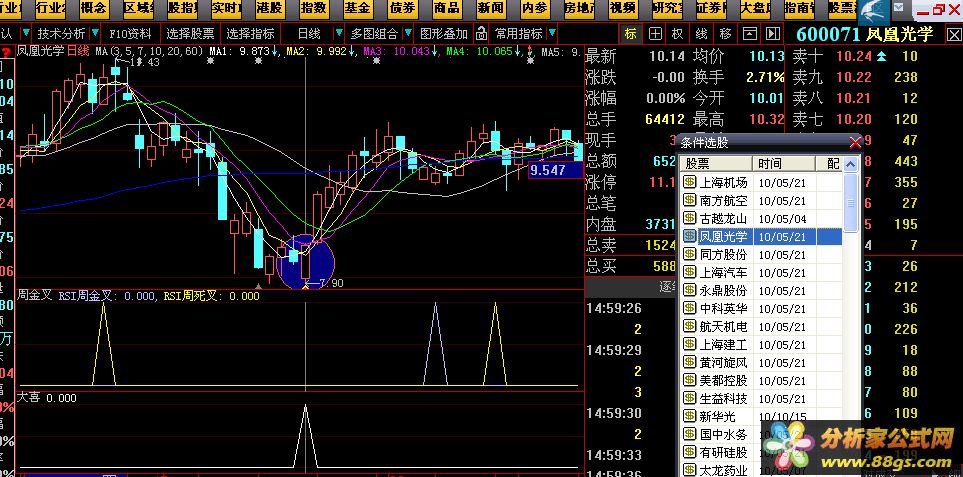Click the 周金叉 indicator panel label
This screenshot has width=963, height=477.
point(34,296)
